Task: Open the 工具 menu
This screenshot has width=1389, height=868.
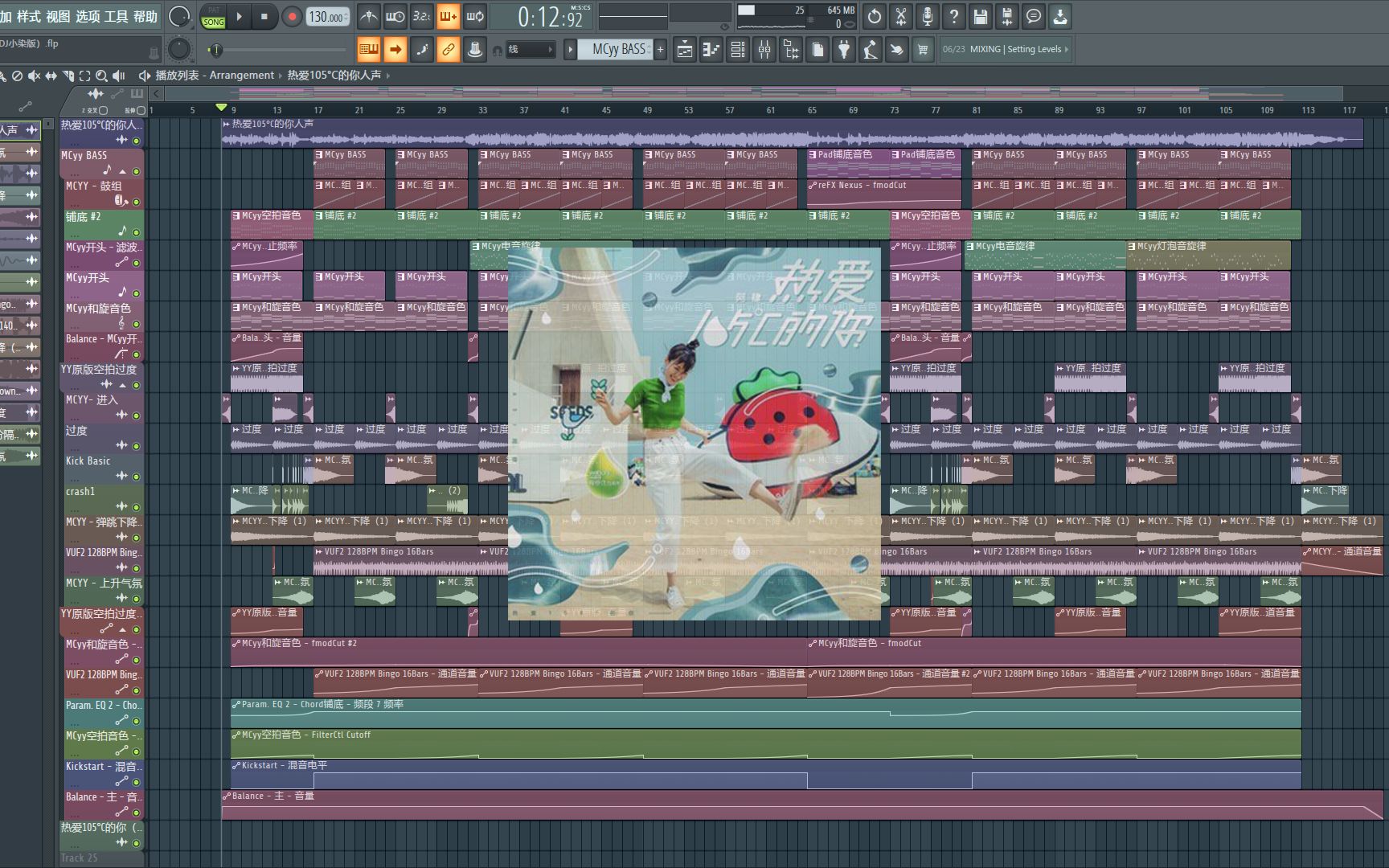Action: (116, 16)
